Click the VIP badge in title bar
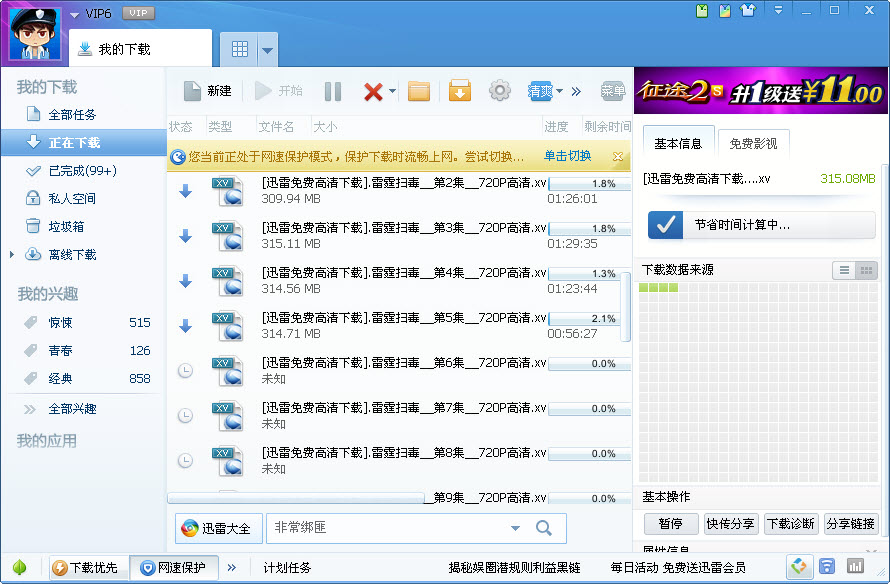The image size is (890, 584). click(138, 12)
